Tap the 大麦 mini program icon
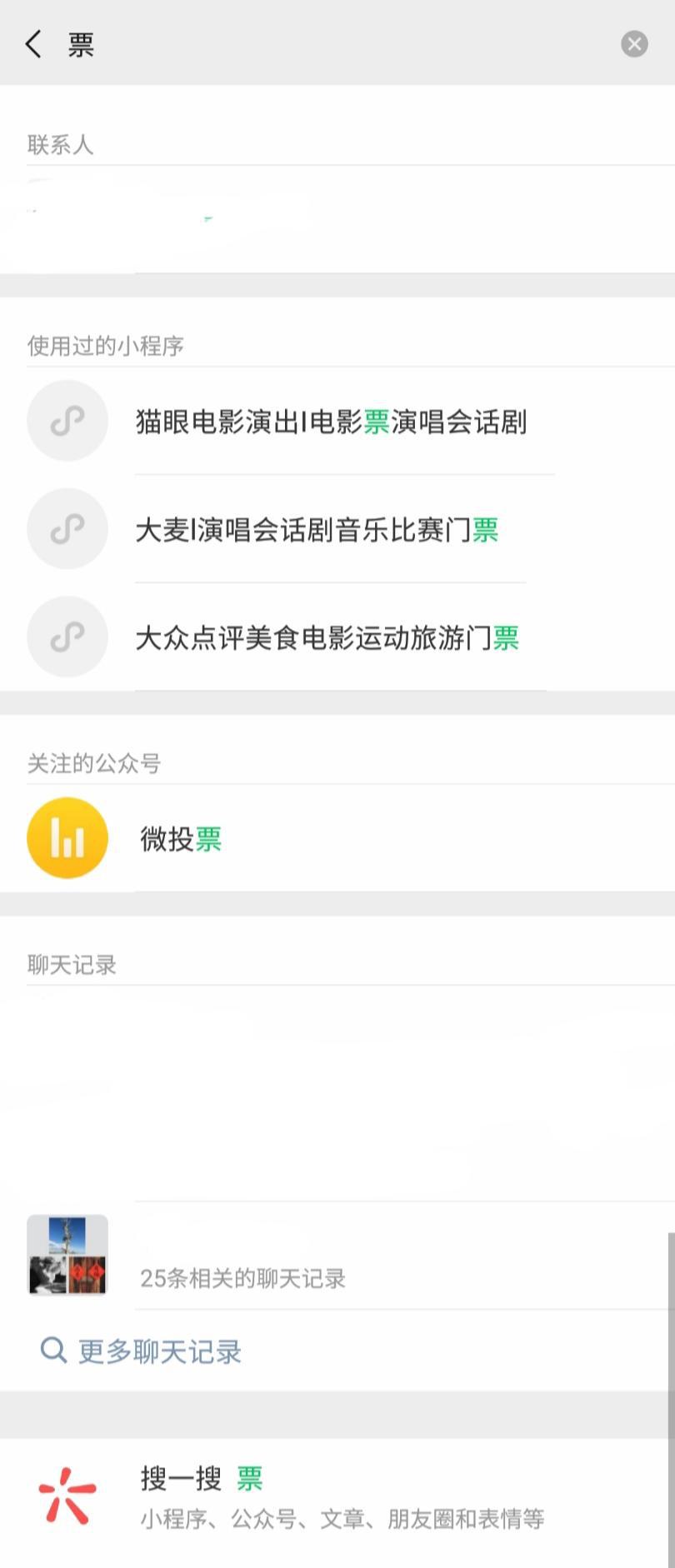Screen dimensions: 675x1568 [67, 529]
